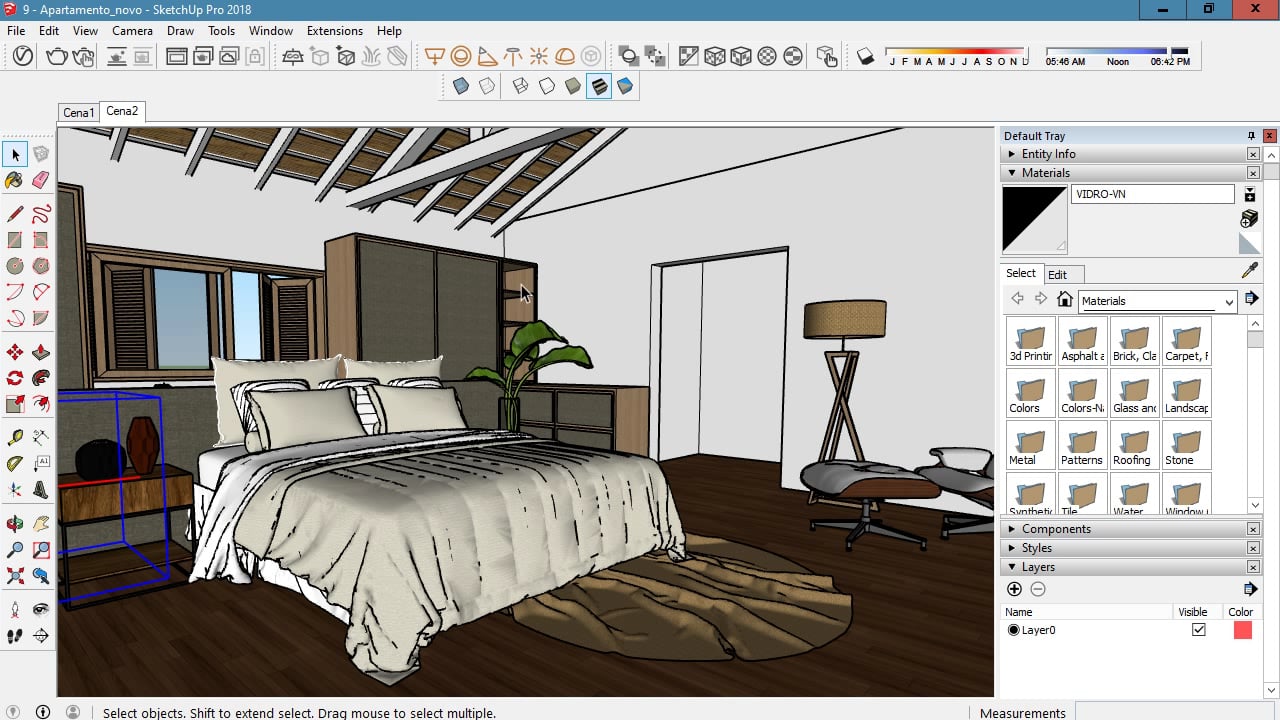Add a V-Ray sun-like omni light
Screen dimensions: 1280x720
click(539, 57)
